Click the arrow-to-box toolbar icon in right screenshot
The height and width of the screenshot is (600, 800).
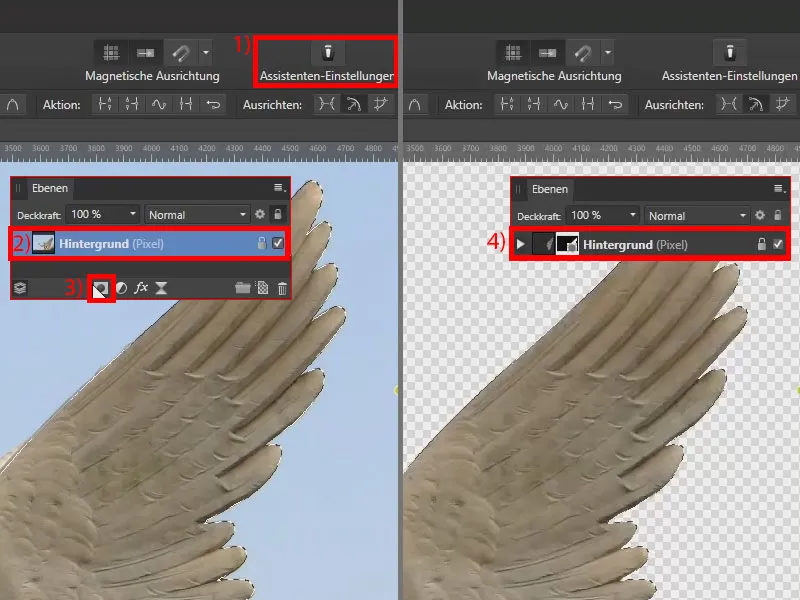(x=547, y=53)
